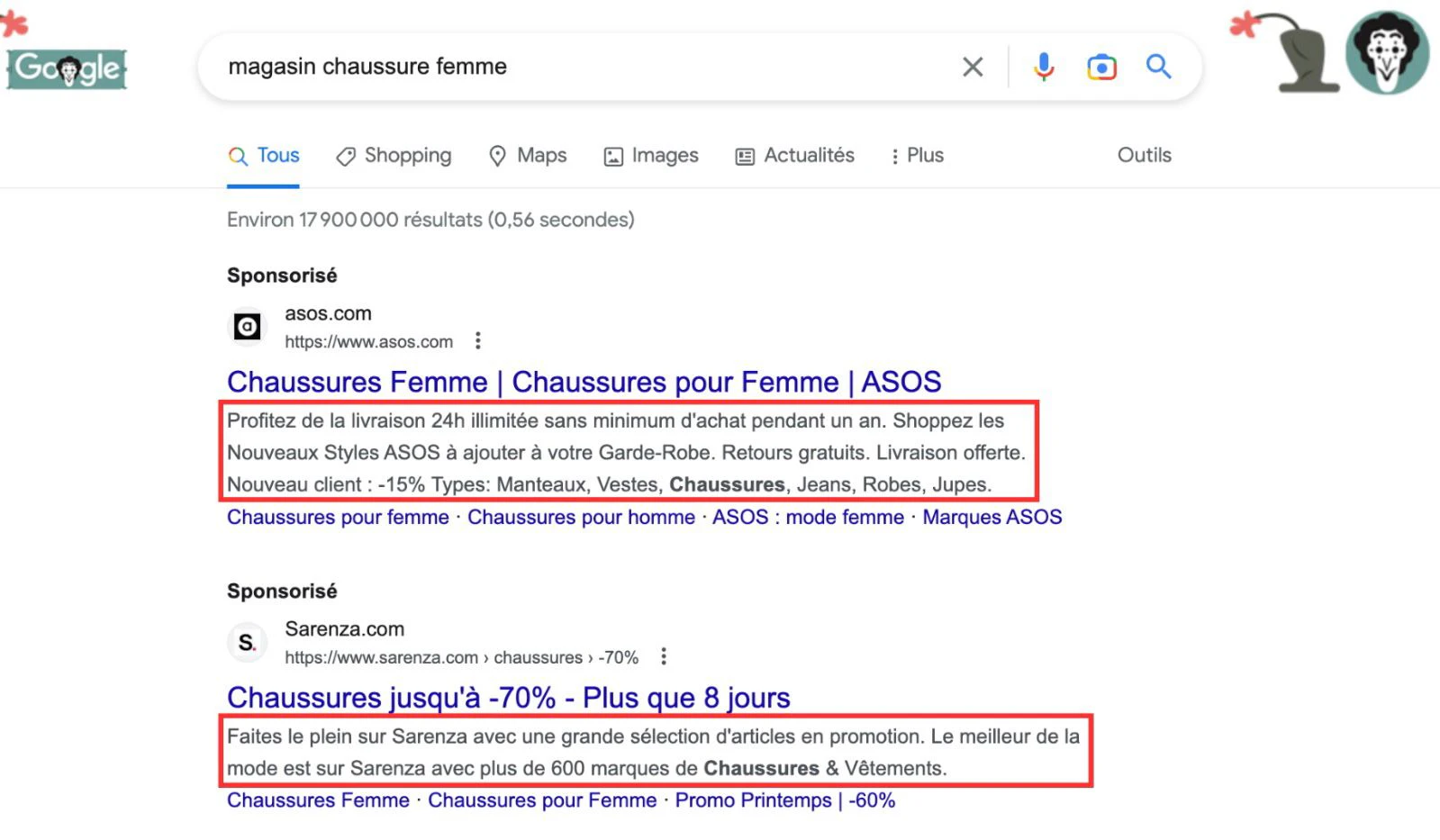
Task: Open the Chaussures Femme ASOS ad title
Action: [584, 382]
